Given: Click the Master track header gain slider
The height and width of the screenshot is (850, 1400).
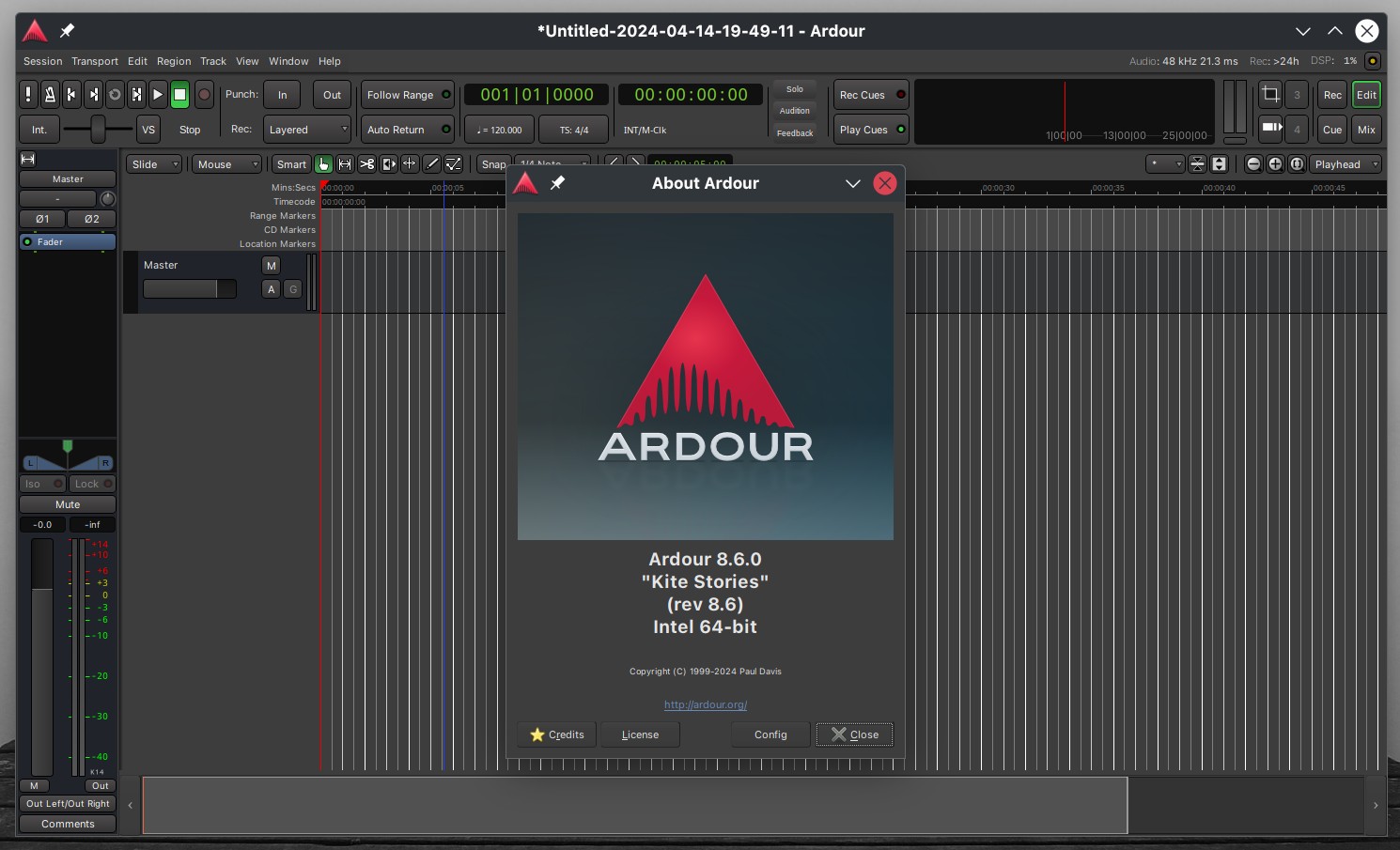Looking at the screenshot, I should pos(190,289).
